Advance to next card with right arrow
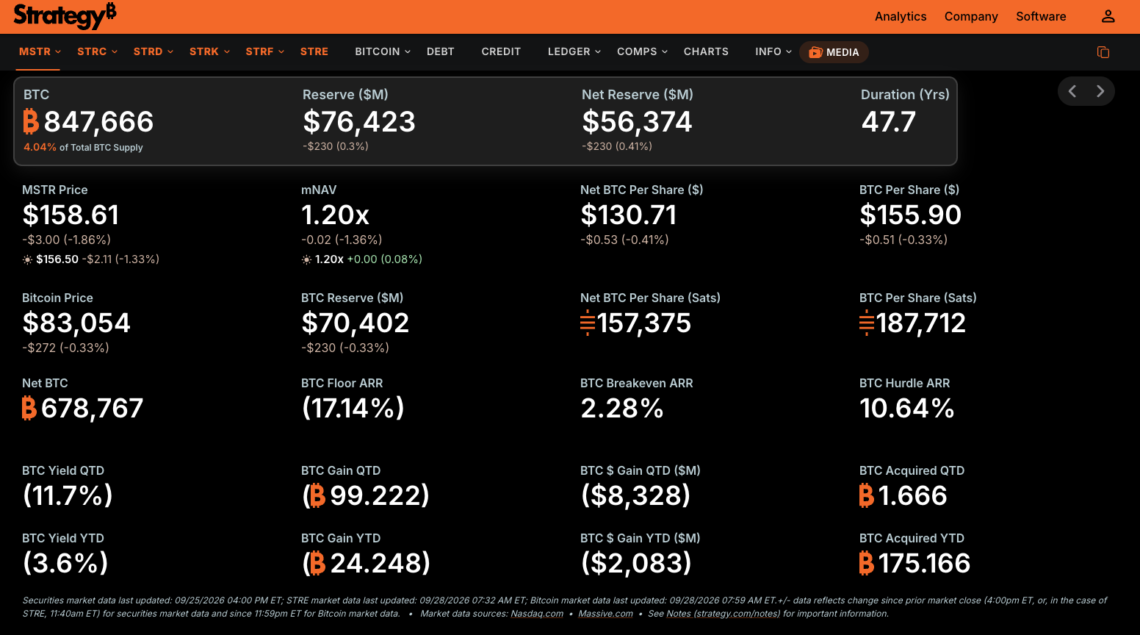Viewport: 1140px width, 635px height. click(1100, 91)
